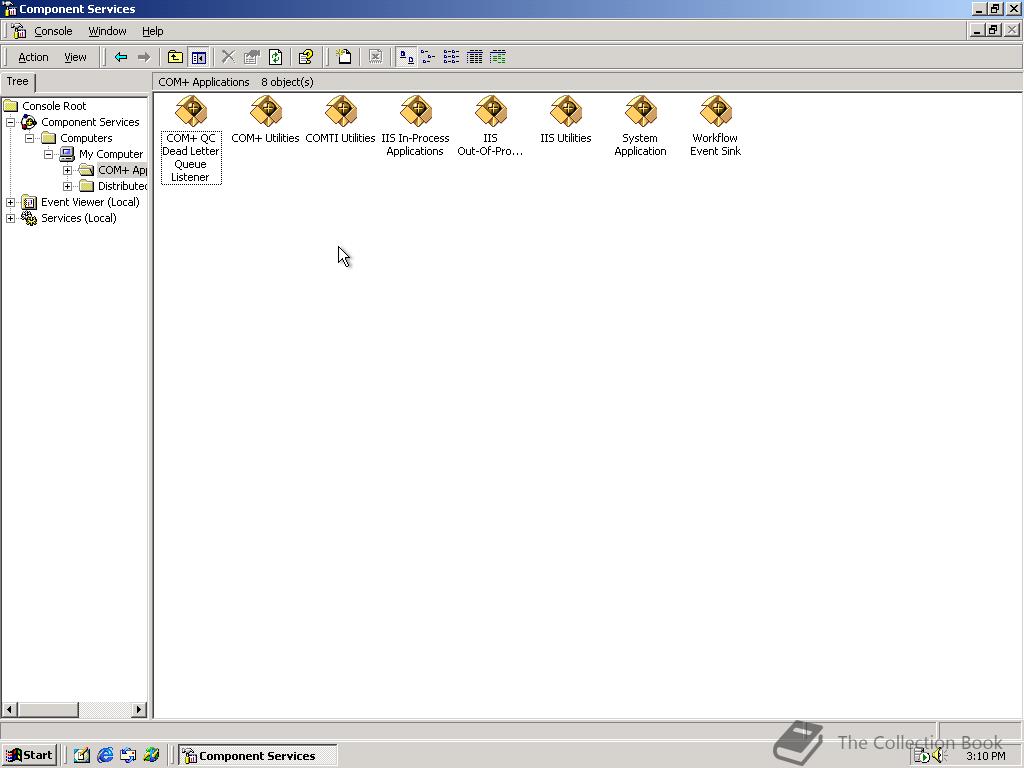Select Computers folder in tree
This screenshot has width=1024, height=768.
[x=86, y=138]
